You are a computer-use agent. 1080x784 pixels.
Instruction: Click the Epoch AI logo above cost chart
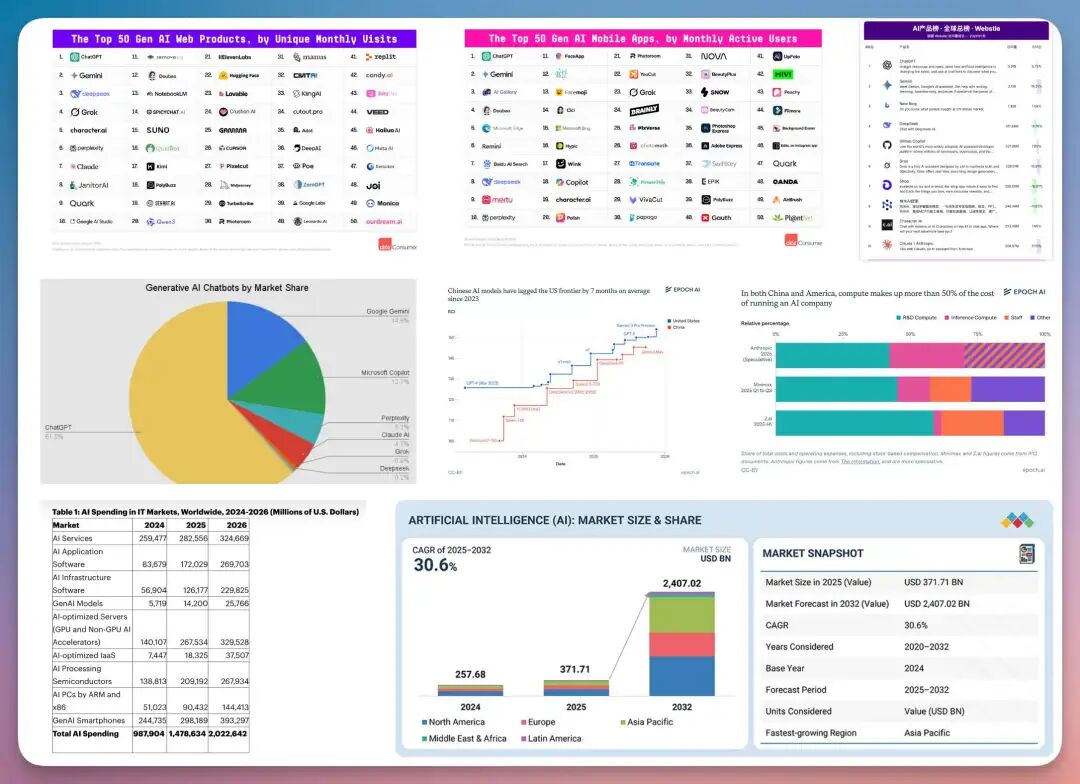[x=1023, y=292]
